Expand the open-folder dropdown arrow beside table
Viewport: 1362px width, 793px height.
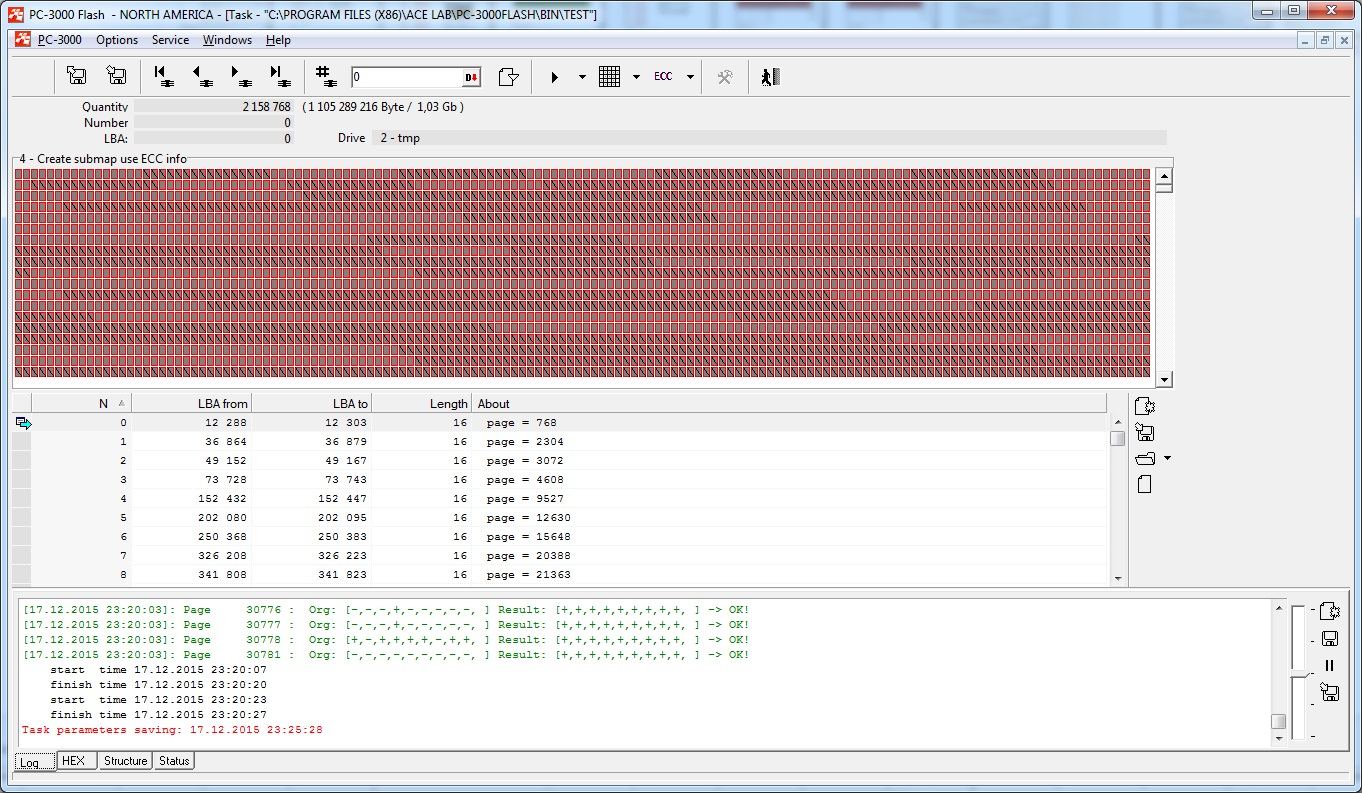pos(1167,459)
